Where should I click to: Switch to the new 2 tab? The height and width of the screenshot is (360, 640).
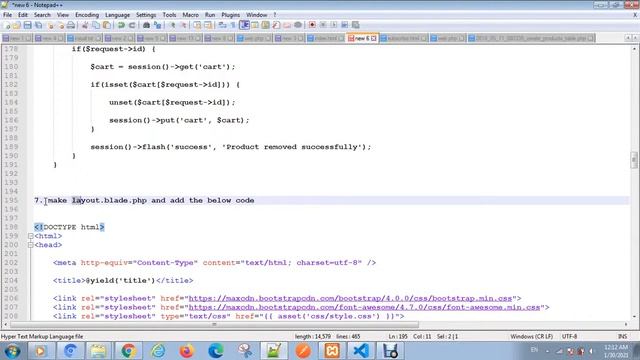coord(119,38)
